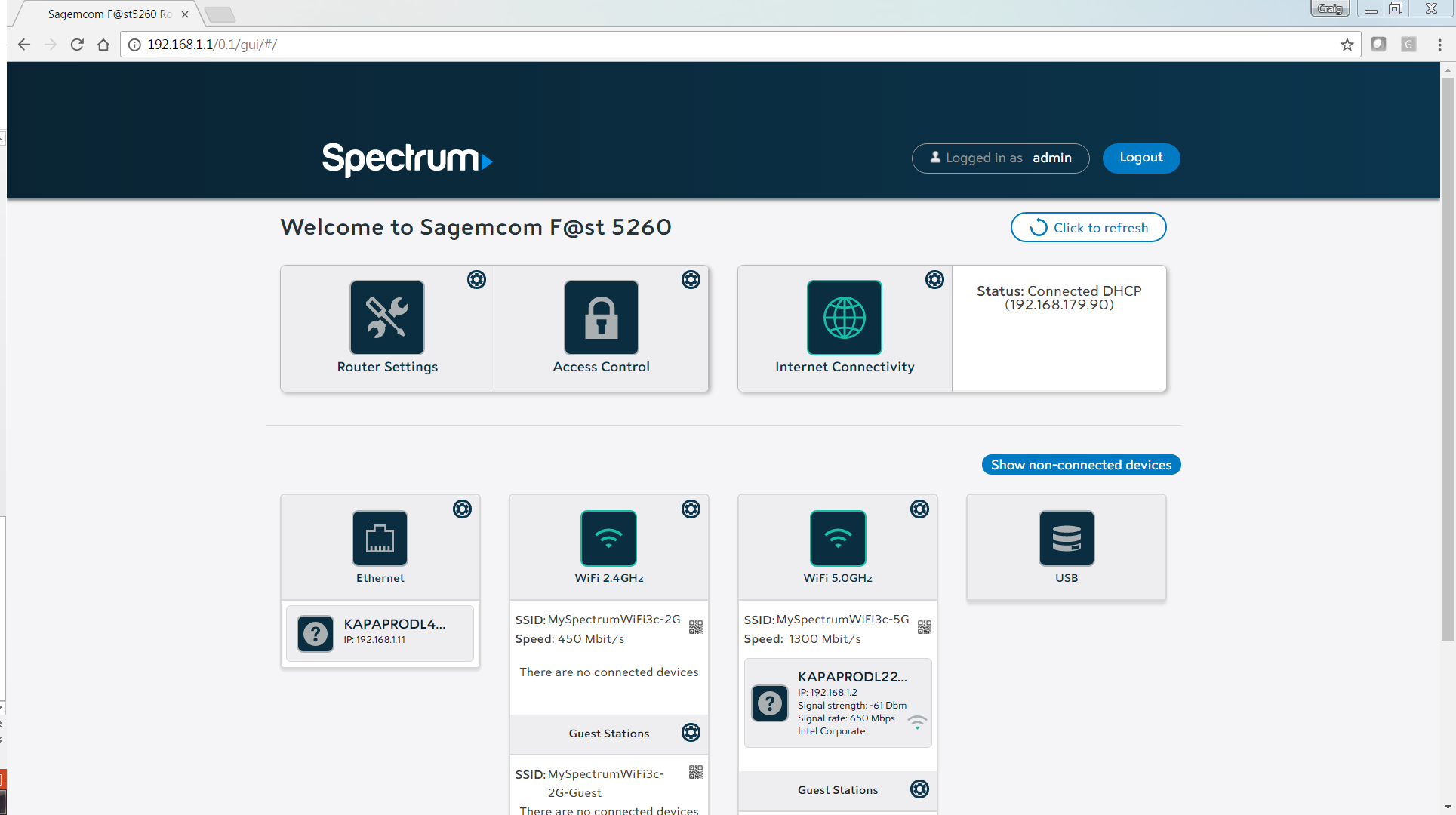Click gear icon on WiFi 5.0GHz card
Image resolution: width=1456 pixels, height=815 pixels.
tap(919, 509)
